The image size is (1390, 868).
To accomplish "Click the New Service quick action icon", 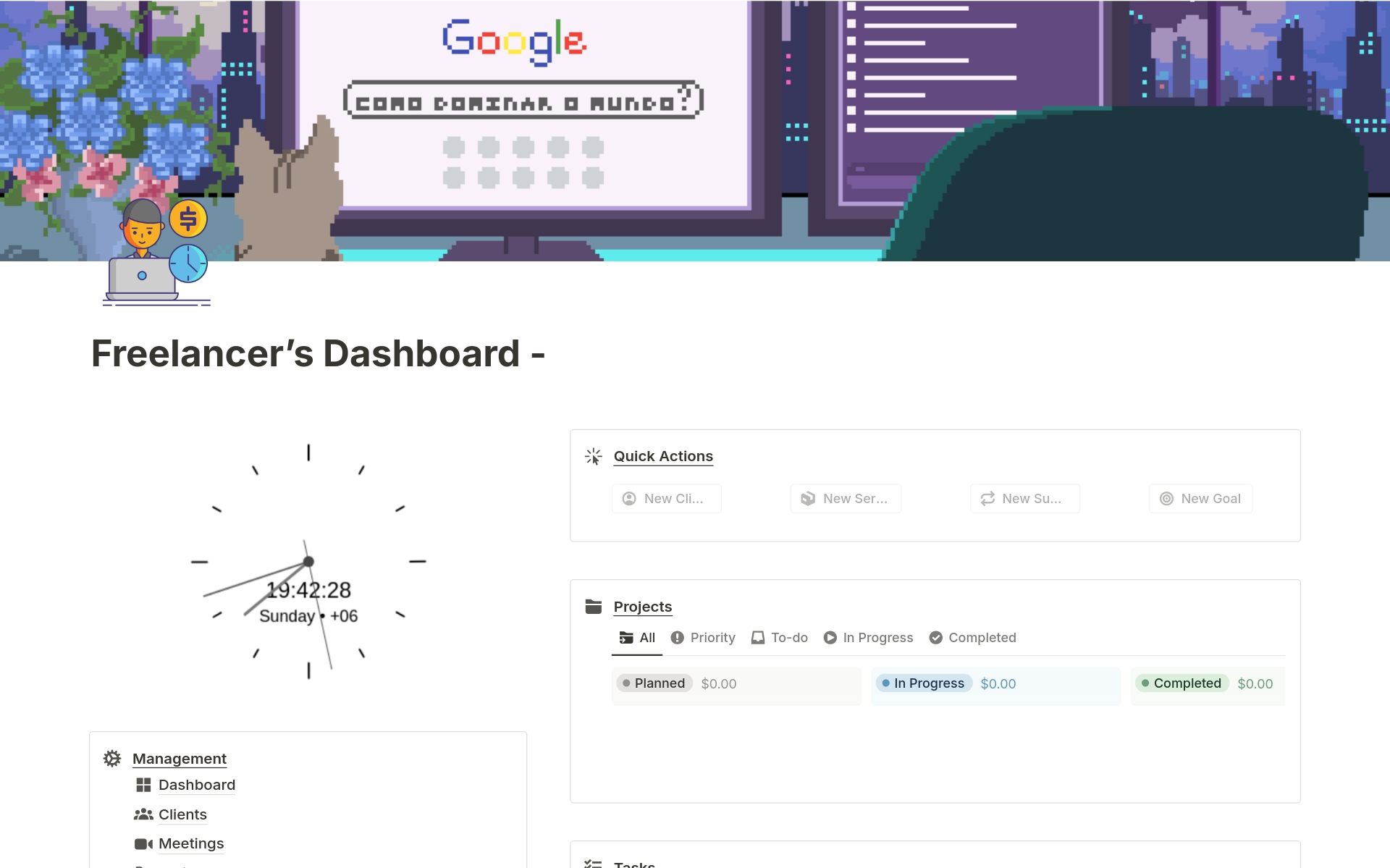I will (x=807, y=498).
